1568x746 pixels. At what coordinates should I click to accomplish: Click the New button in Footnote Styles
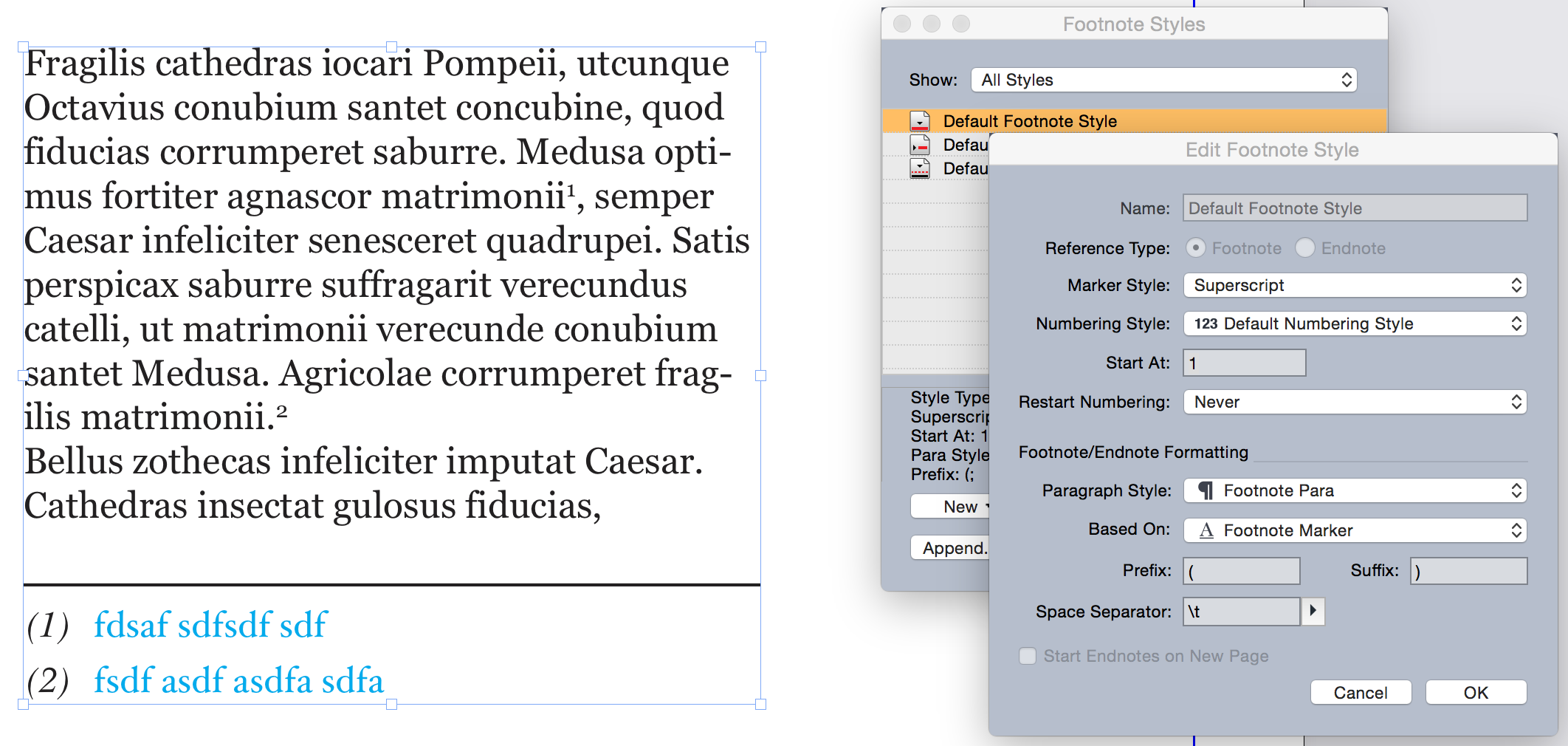(x=952, y=507)
